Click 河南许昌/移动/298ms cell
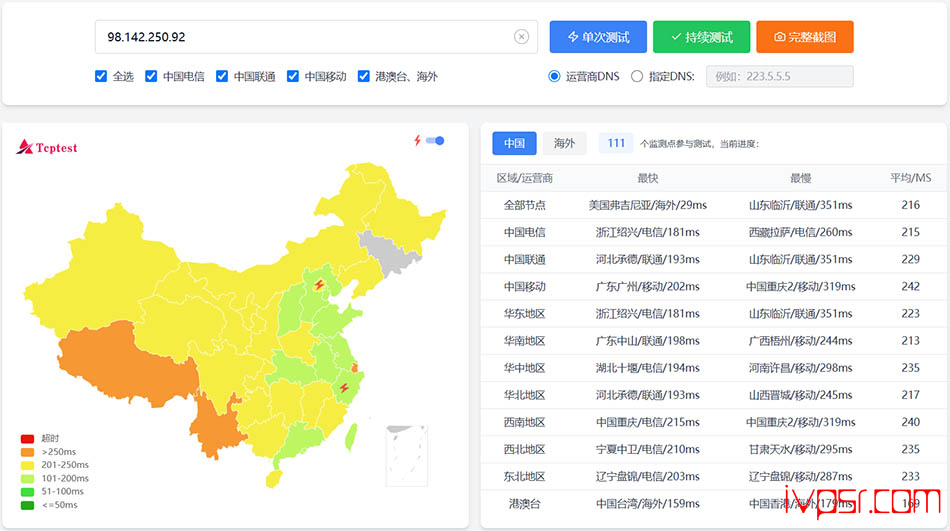 [x=800, y=368]
